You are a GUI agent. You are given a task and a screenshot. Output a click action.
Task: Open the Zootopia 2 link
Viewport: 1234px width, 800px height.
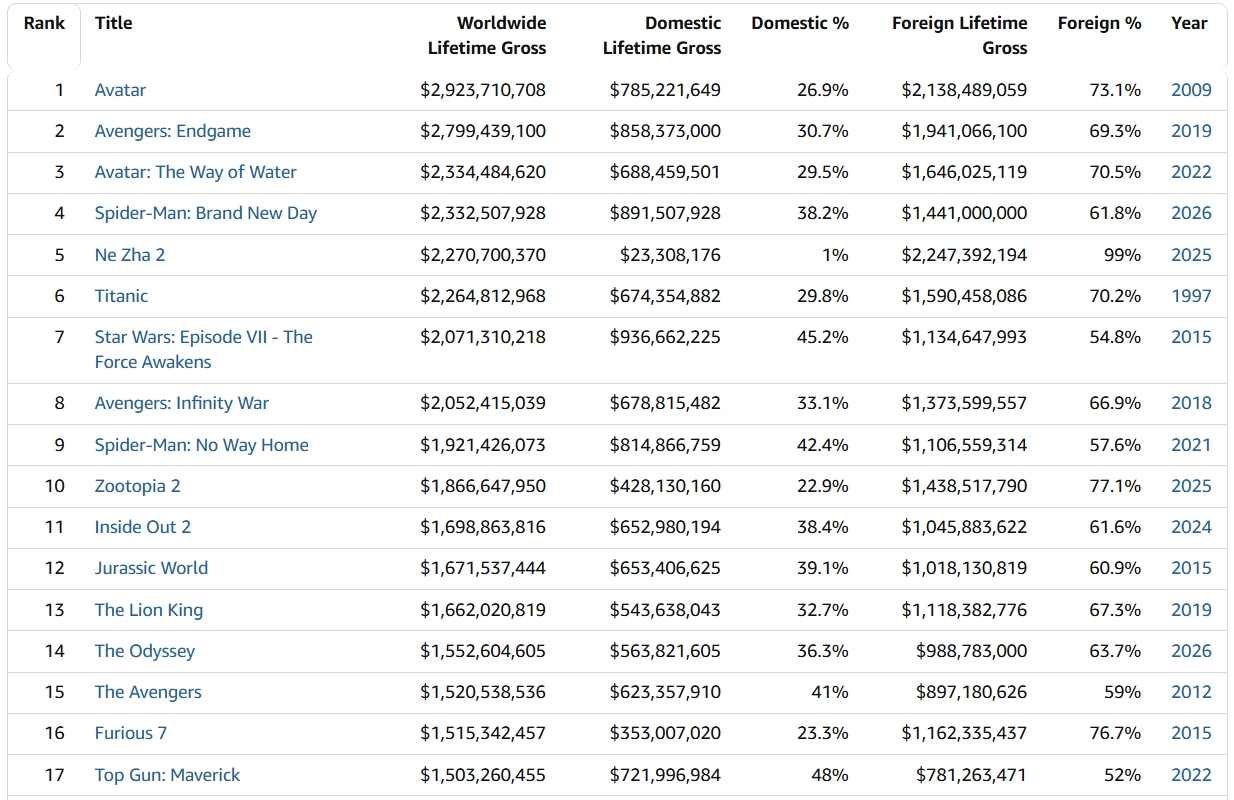[x=138, y=486]
